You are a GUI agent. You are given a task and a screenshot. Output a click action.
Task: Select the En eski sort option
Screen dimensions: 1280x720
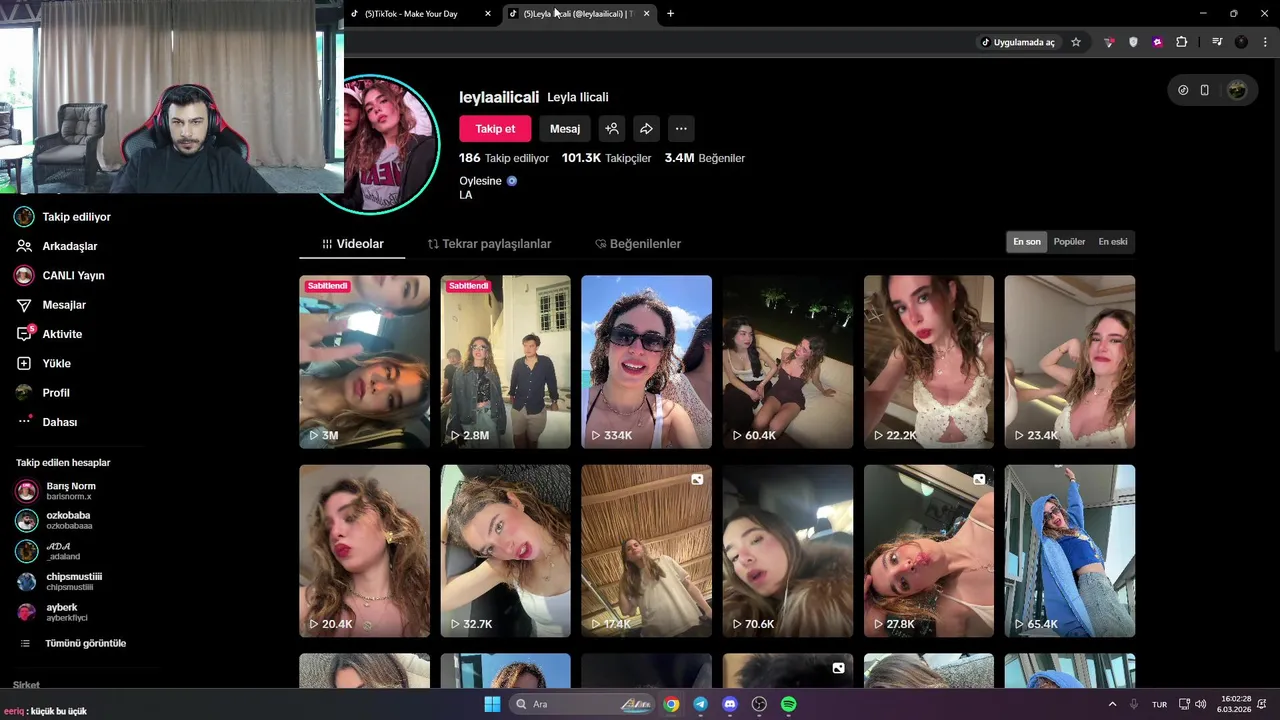tap(1113, 242)
